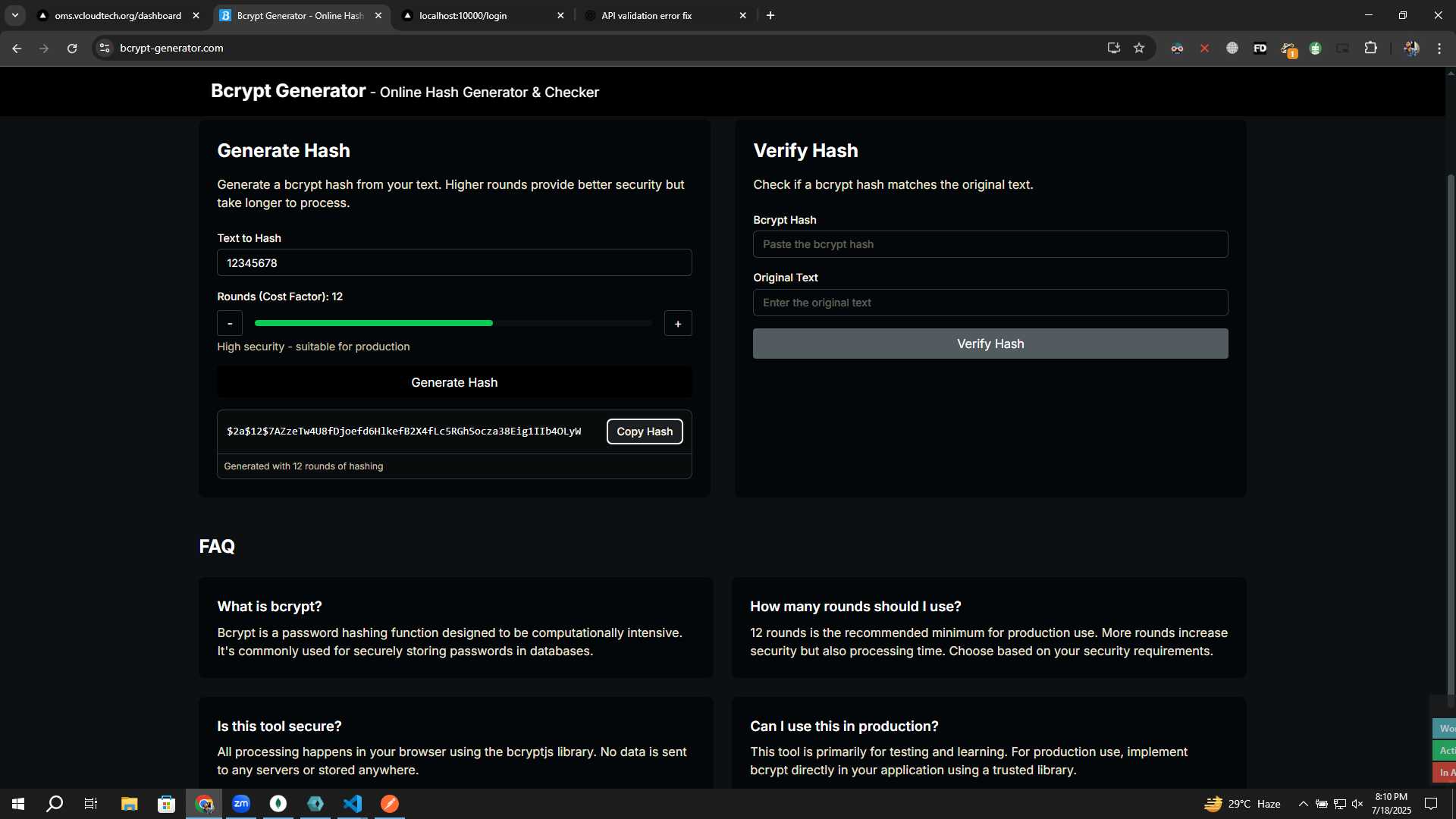Open the Windows notification center
This screenshot has height=819, width=1456.
1431,804
